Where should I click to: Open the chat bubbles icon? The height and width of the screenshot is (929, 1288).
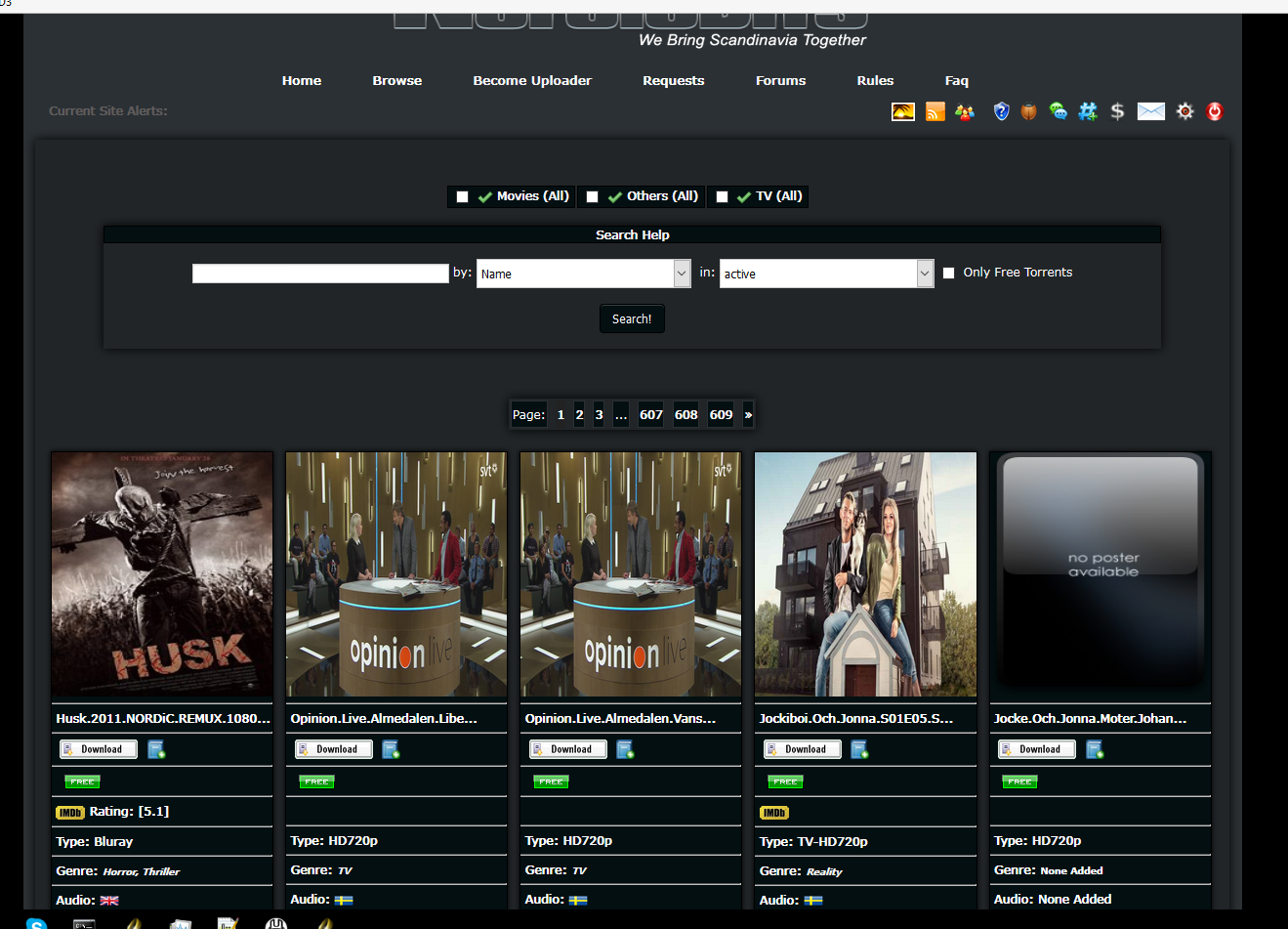1058,111
